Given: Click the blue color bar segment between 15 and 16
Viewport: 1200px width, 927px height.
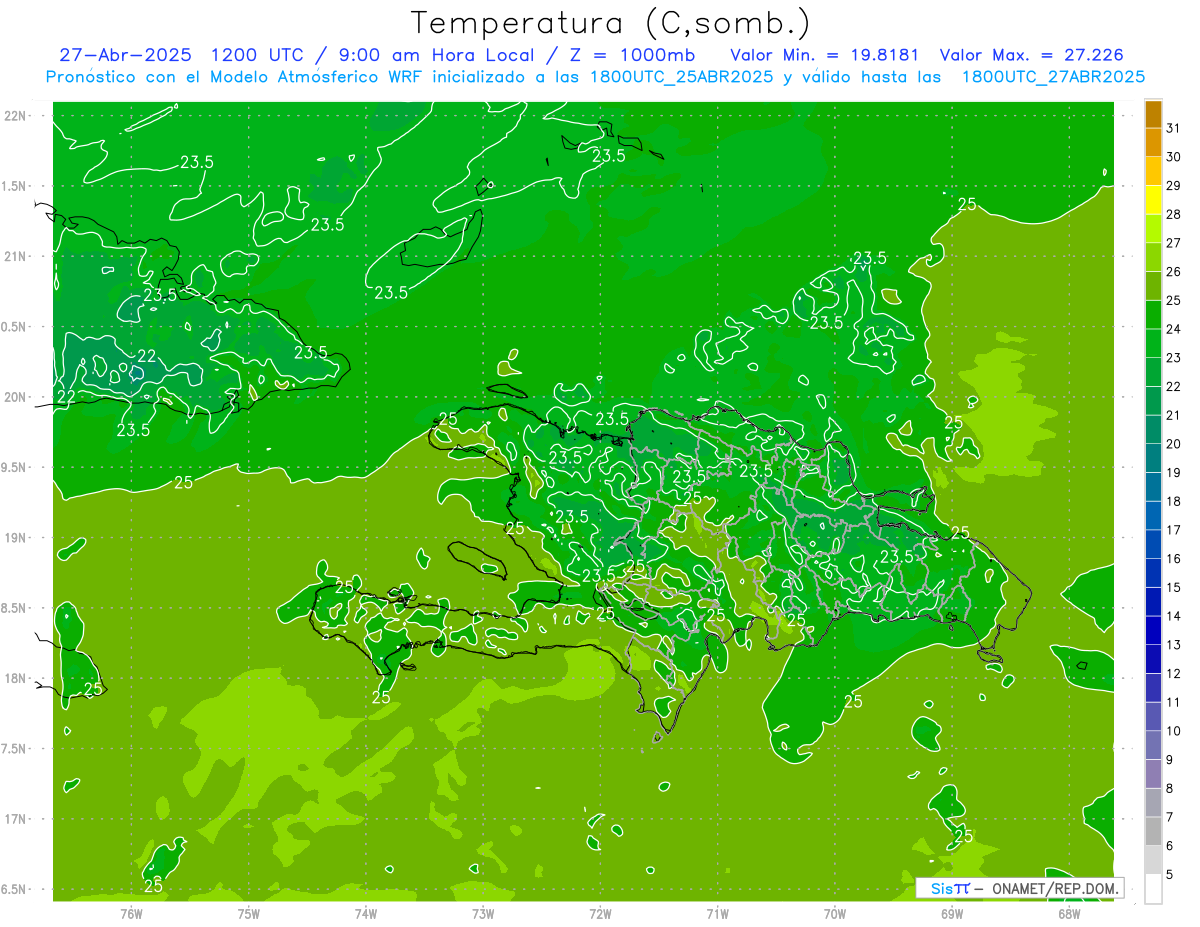Looking at the screenshot, I should pyautogui.click(x=1153, y=573).
